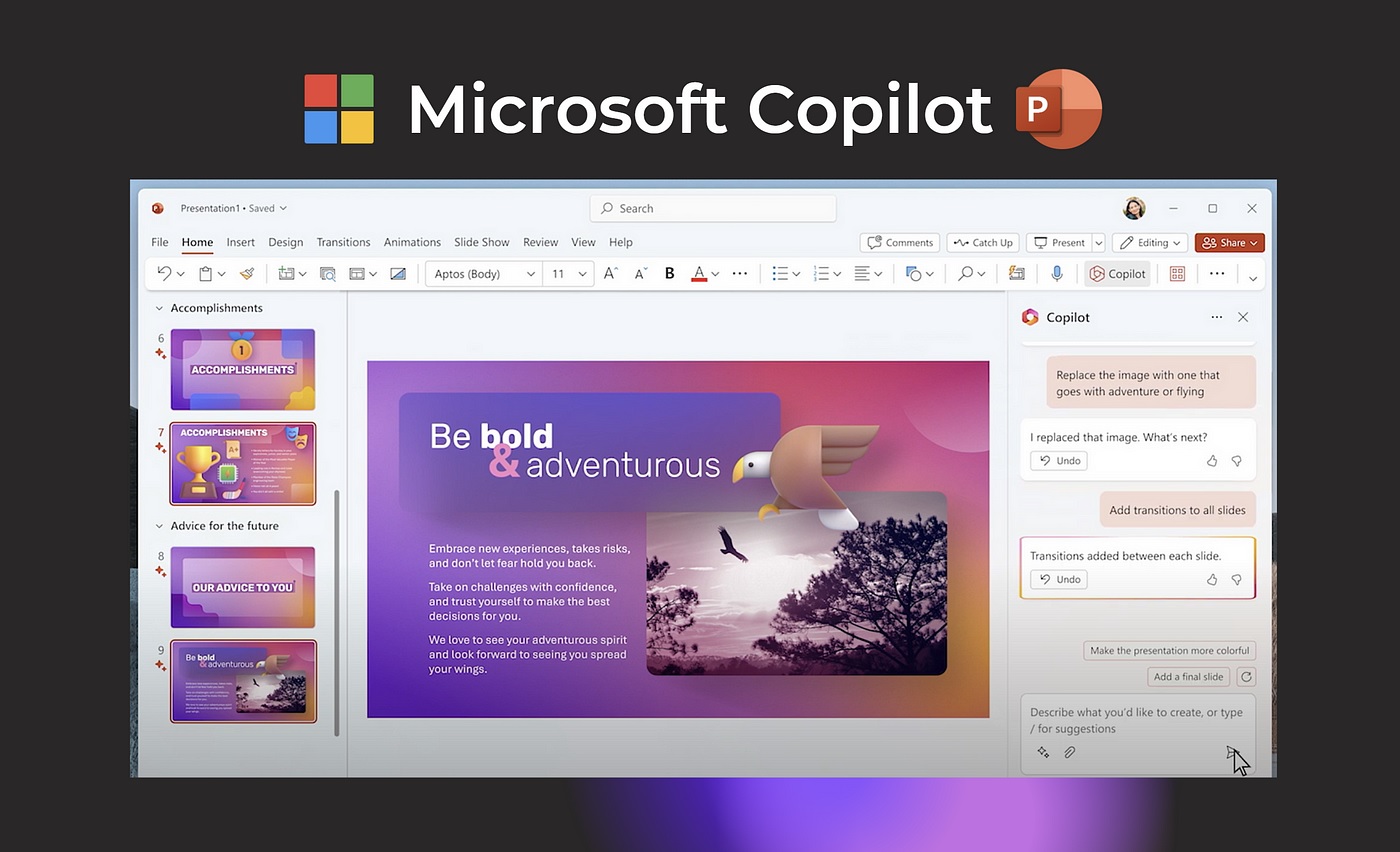Thumbs down the replaced image response
Screen dimensions: 1400x852
tap(1237, 461)
